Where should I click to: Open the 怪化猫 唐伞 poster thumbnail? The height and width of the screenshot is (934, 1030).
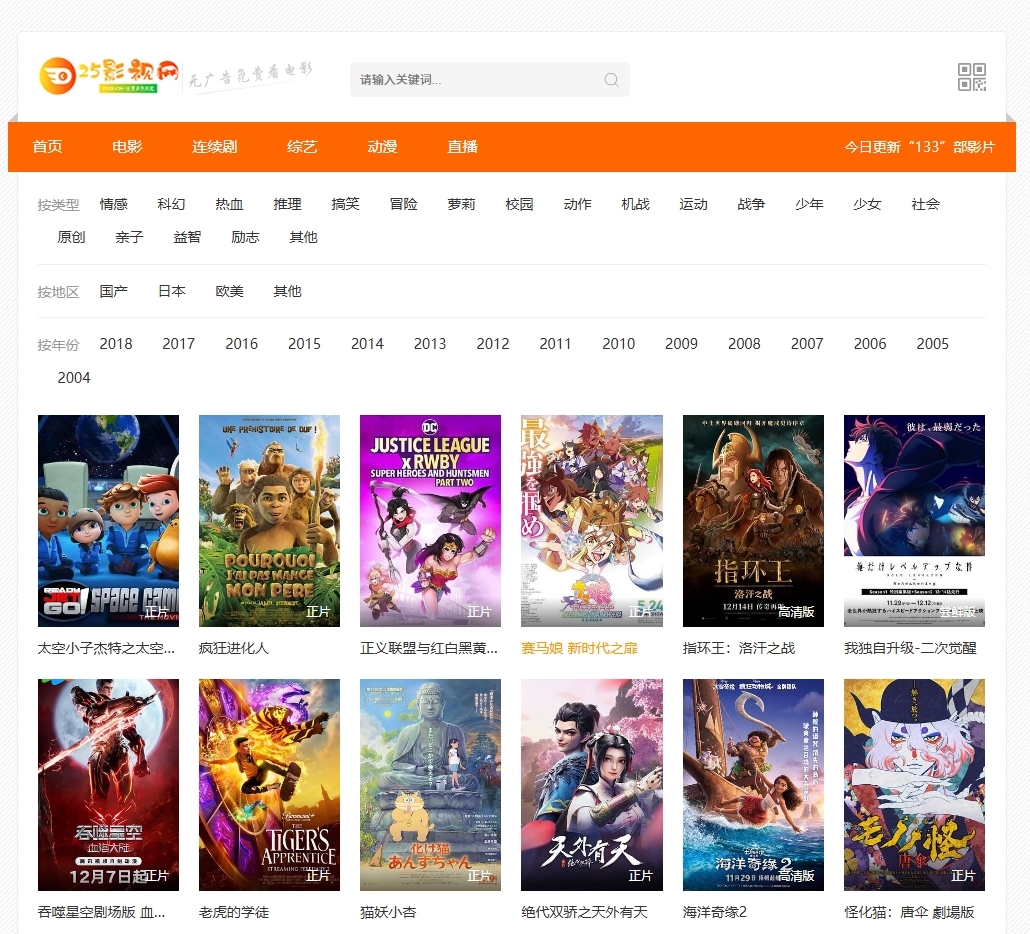pos(914,785)
